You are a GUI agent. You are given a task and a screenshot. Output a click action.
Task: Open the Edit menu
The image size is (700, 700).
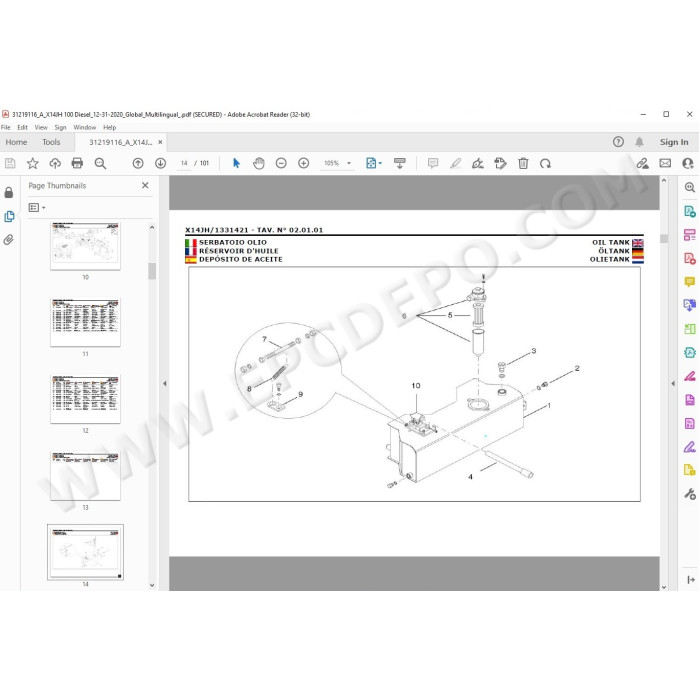tap(22, 127)
